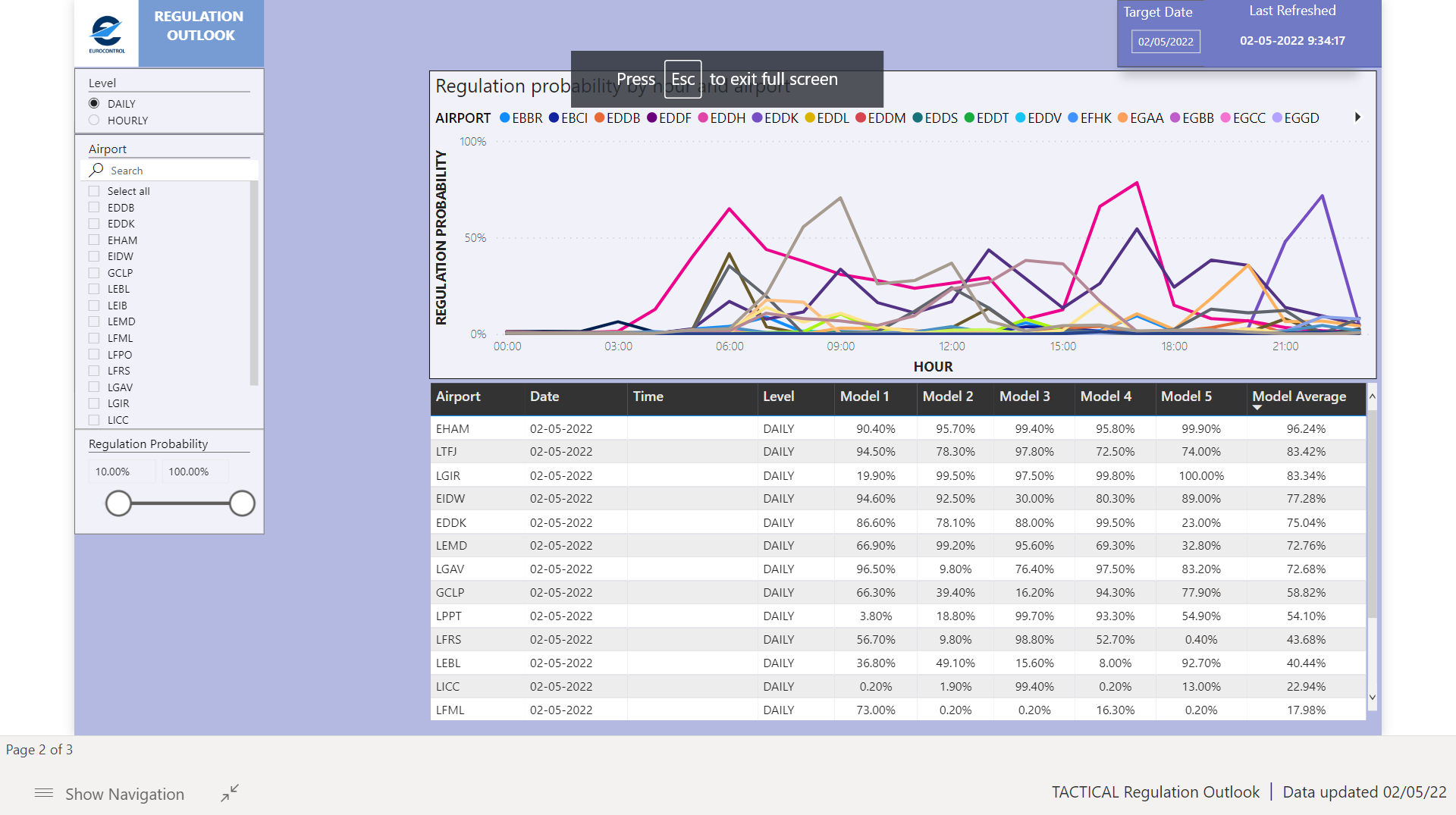Click the Show Navigation label
This screenshot has width=1456, height=815.
(x=124, y=794)
